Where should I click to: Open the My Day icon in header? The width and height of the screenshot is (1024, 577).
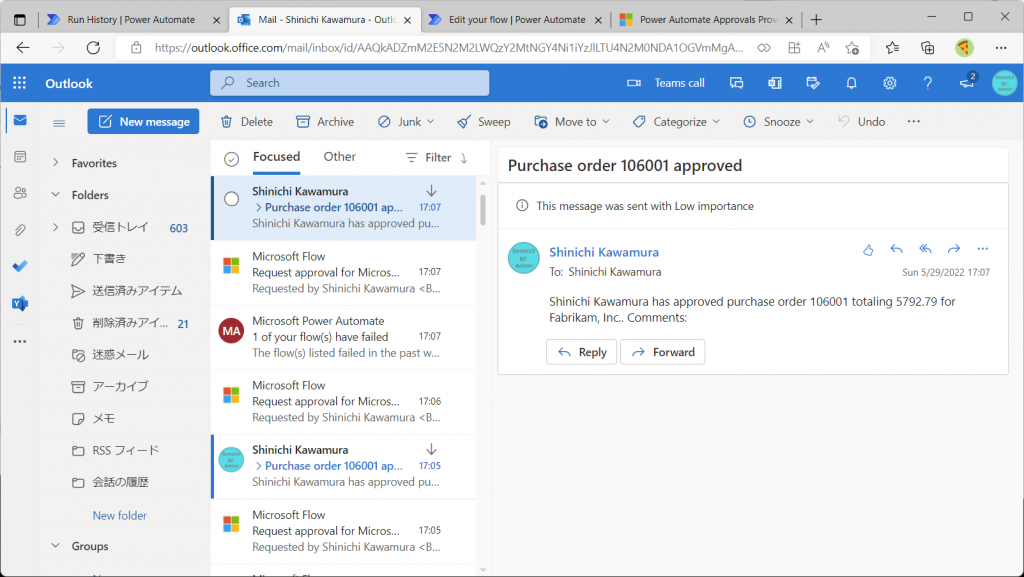point(813,83)
